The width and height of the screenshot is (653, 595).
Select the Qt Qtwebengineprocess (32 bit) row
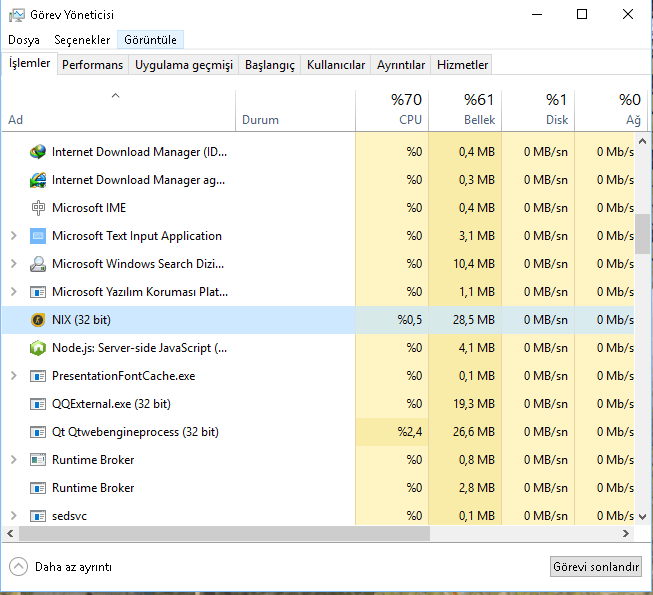point(318,432)
